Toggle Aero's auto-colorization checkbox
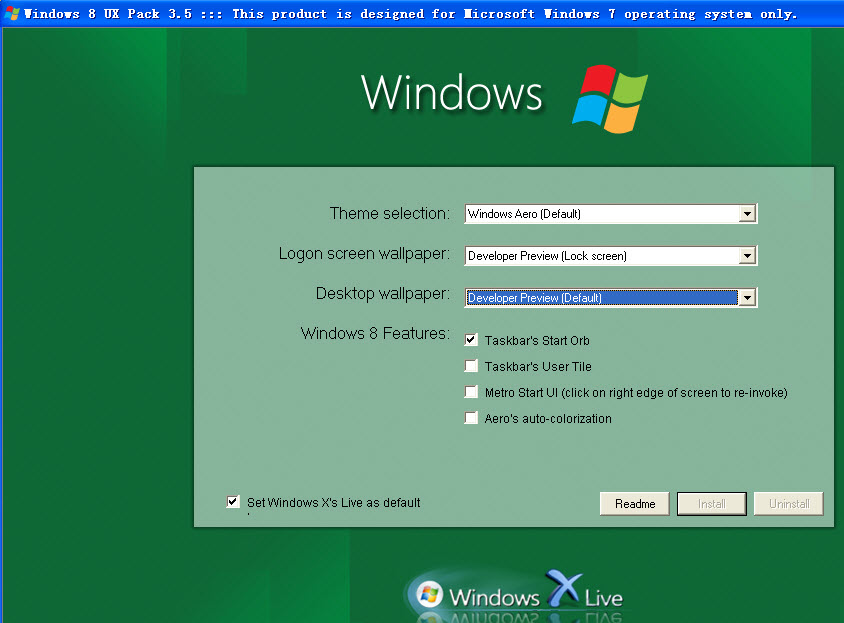The width and height of the screenshot is (844, 623). coord(471,418)
